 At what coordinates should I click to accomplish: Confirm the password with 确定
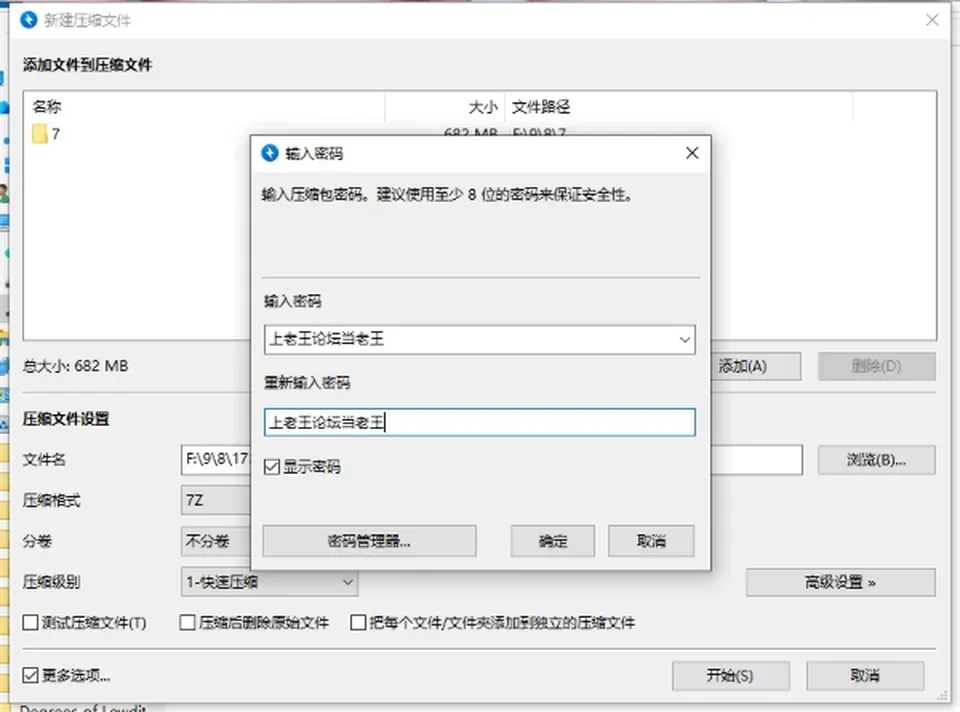553,541
